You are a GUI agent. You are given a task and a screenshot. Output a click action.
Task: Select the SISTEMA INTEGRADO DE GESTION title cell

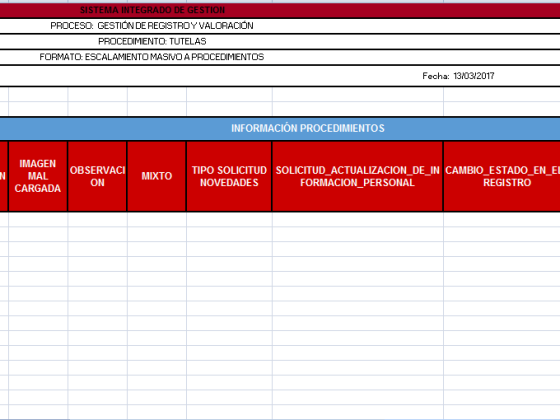(x=280, y=10)
